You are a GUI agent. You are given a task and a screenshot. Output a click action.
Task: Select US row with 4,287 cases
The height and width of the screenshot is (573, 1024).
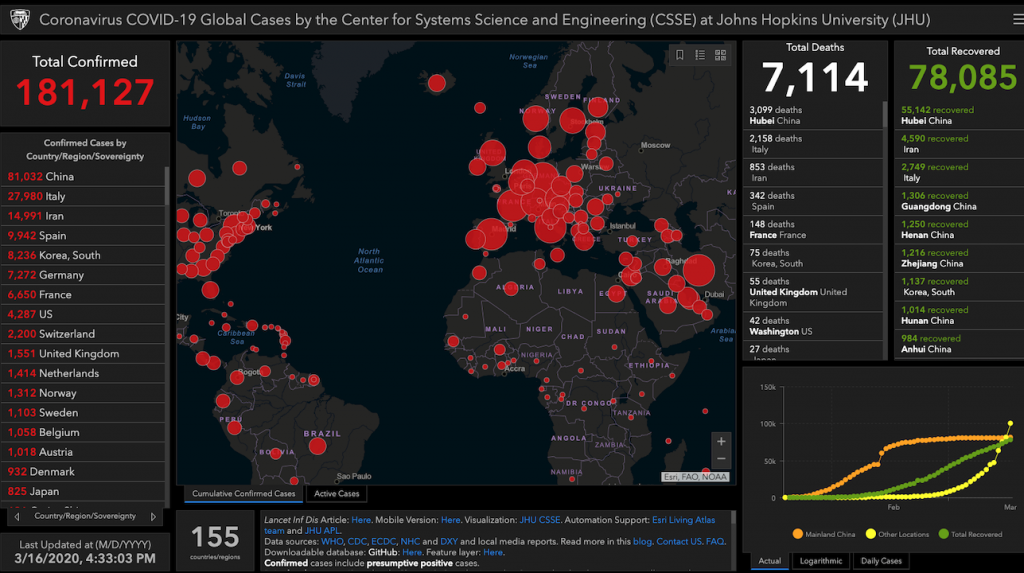pyautogui.click(x=83, y=314)
